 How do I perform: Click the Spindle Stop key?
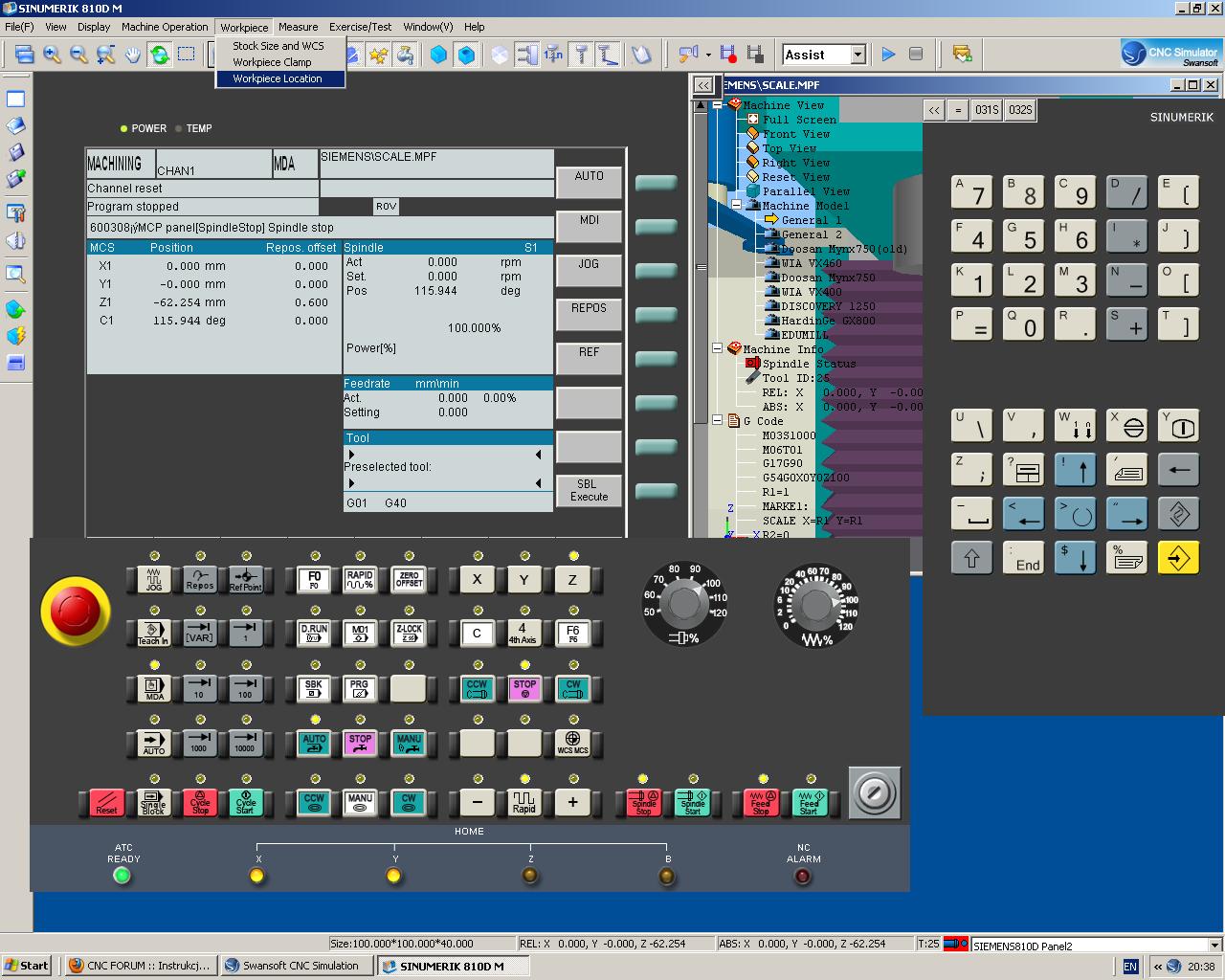(643, 802)
